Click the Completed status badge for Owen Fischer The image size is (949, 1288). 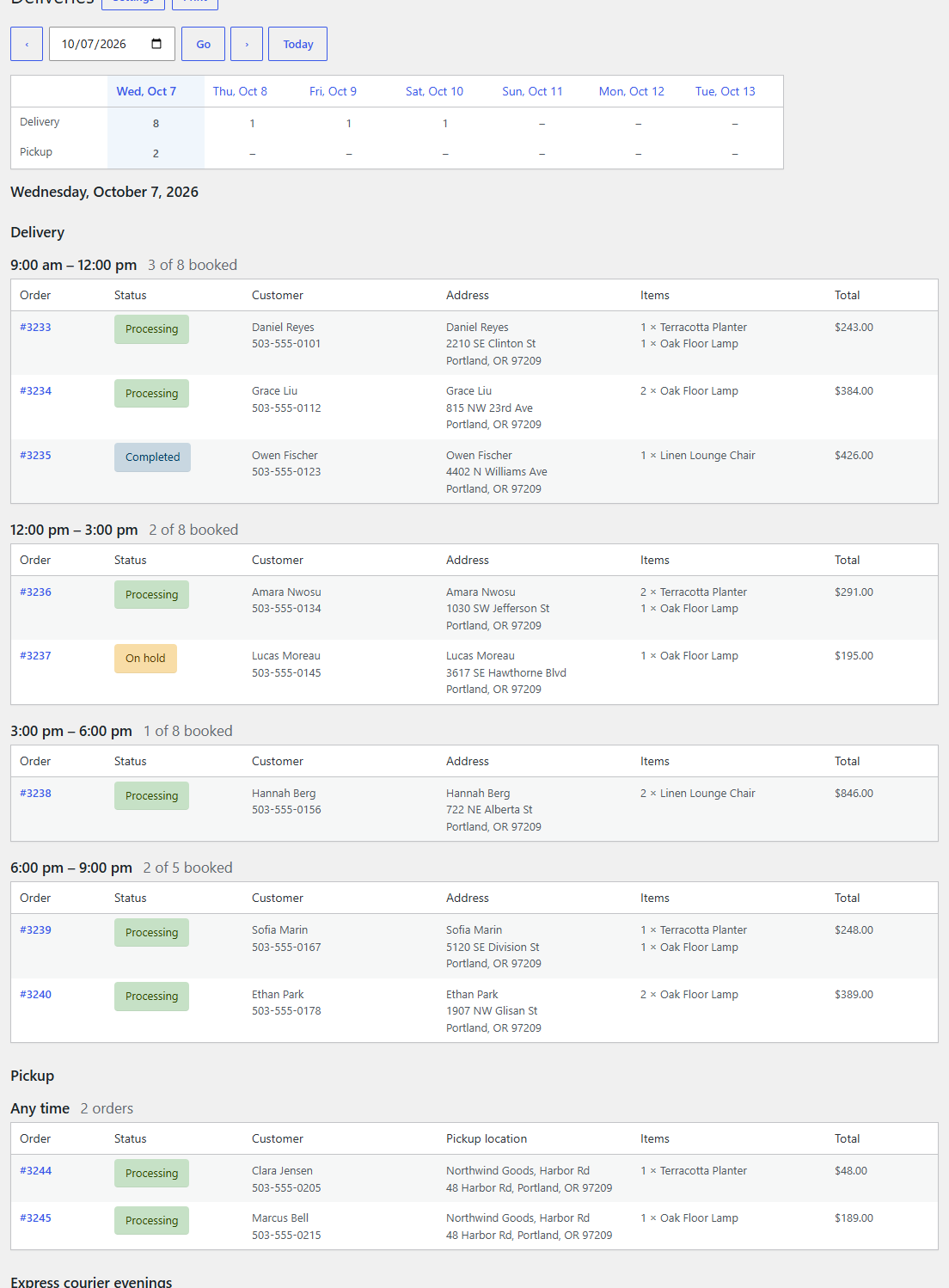[x=152, y=457]
